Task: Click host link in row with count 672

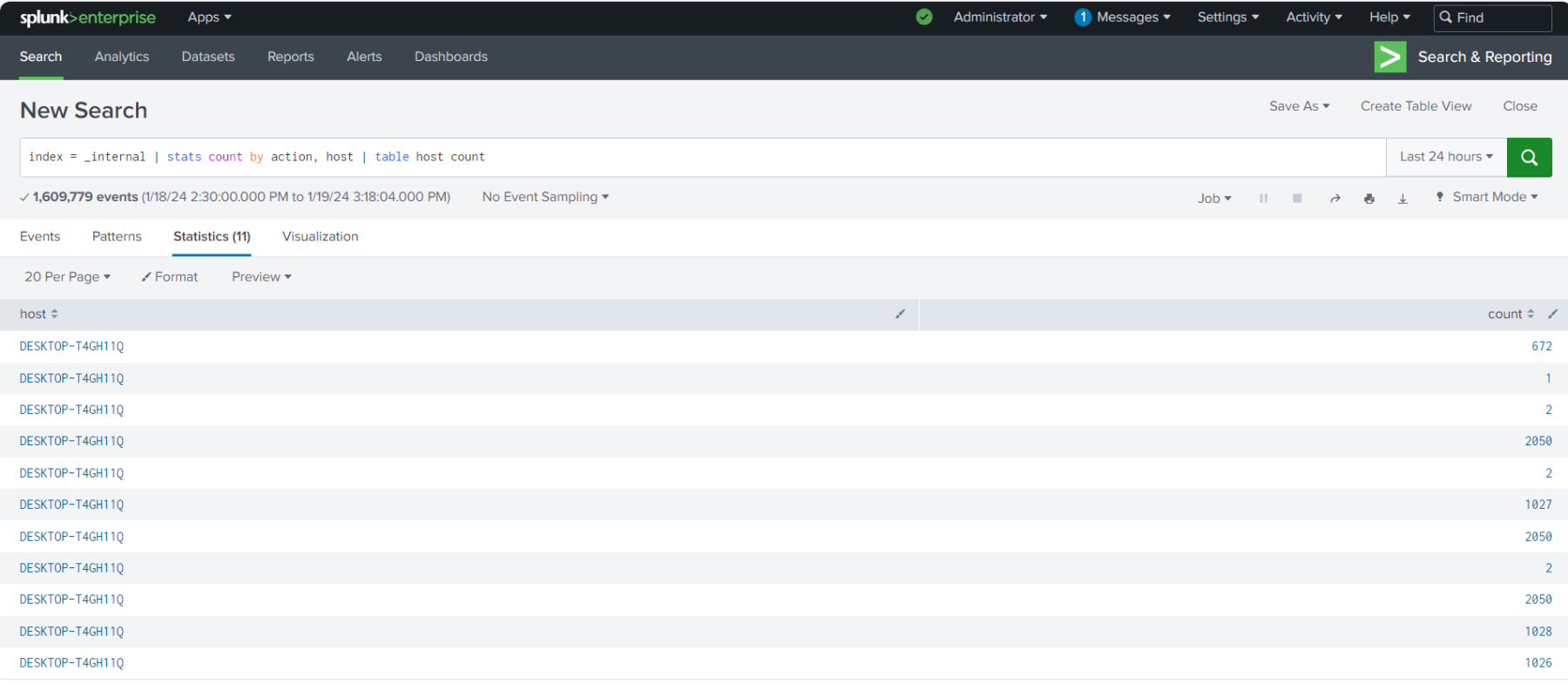Action: (71, 347)
